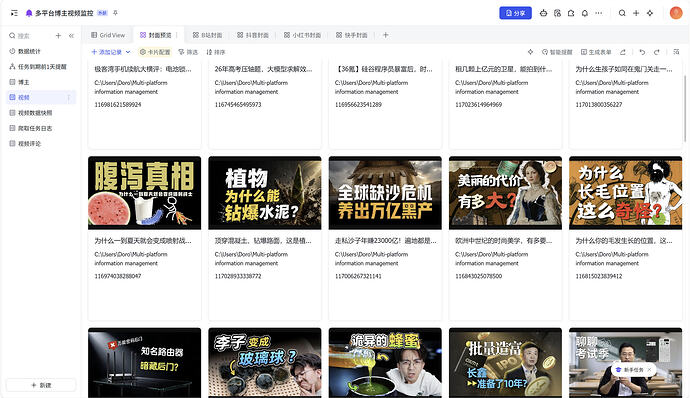Open the permissions icon next to robot icon
This screenshot has width=690, height=398.
(x=557, y=13)
